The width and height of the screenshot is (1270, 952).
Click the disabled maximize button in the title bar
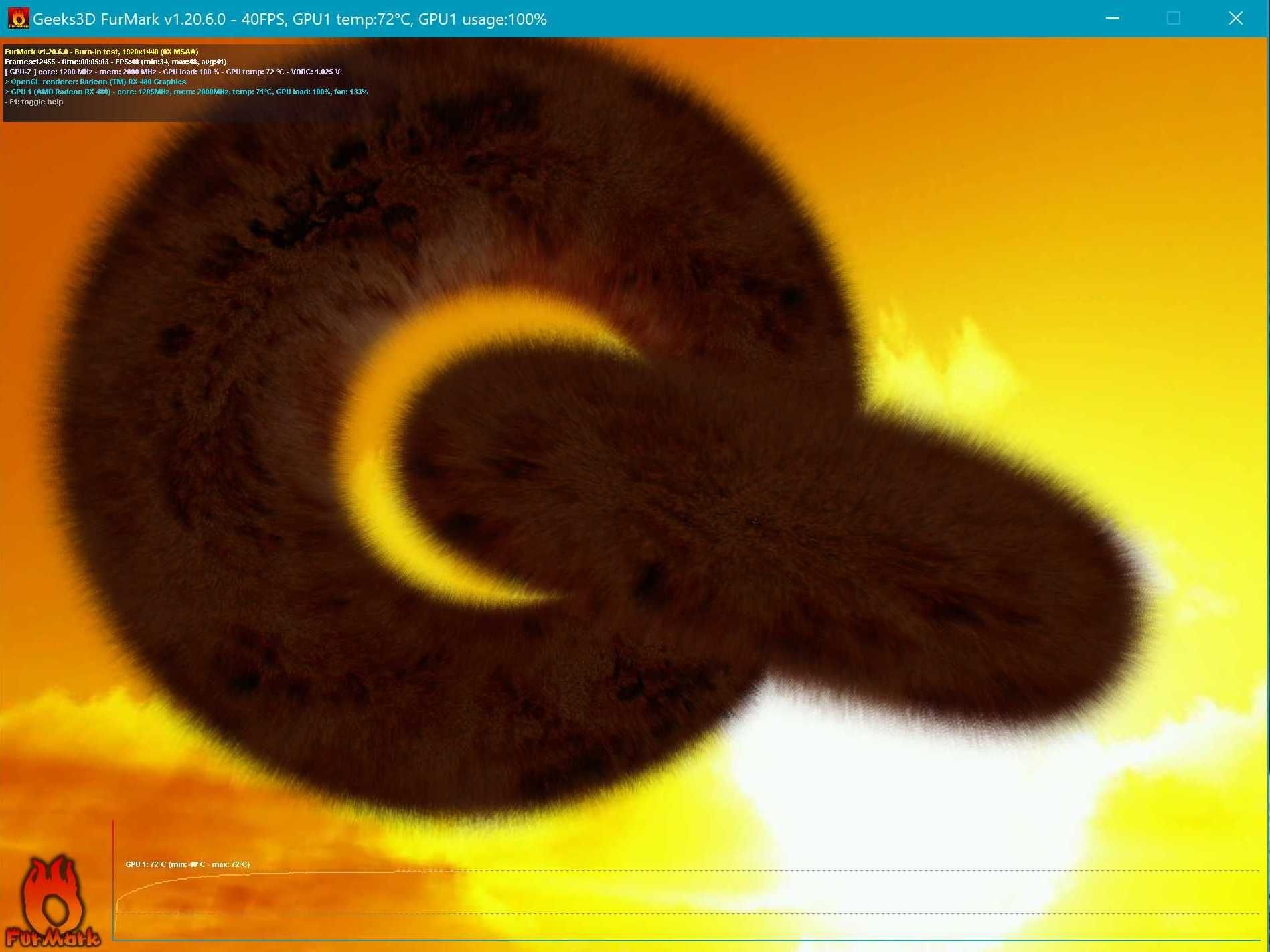coord(1174,19)
